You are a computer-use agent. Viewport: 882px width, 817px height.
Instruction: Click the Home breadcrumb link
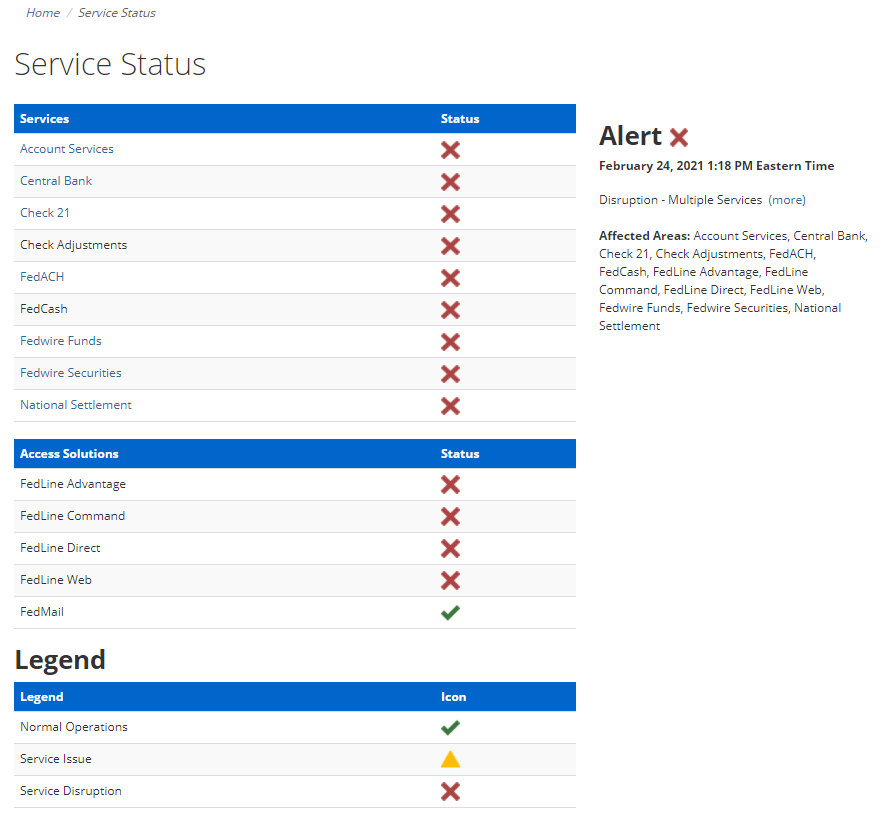[43, 13]
